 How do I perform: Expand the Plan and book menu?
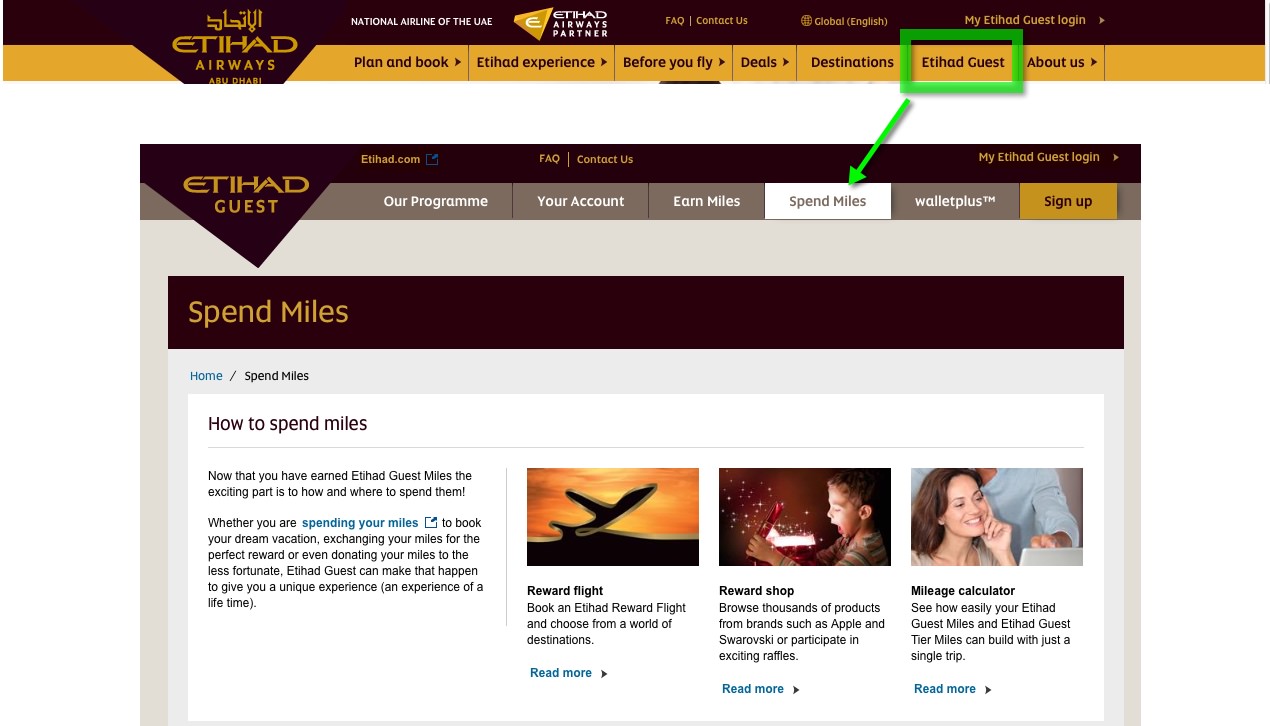click(x=408, y=62)
